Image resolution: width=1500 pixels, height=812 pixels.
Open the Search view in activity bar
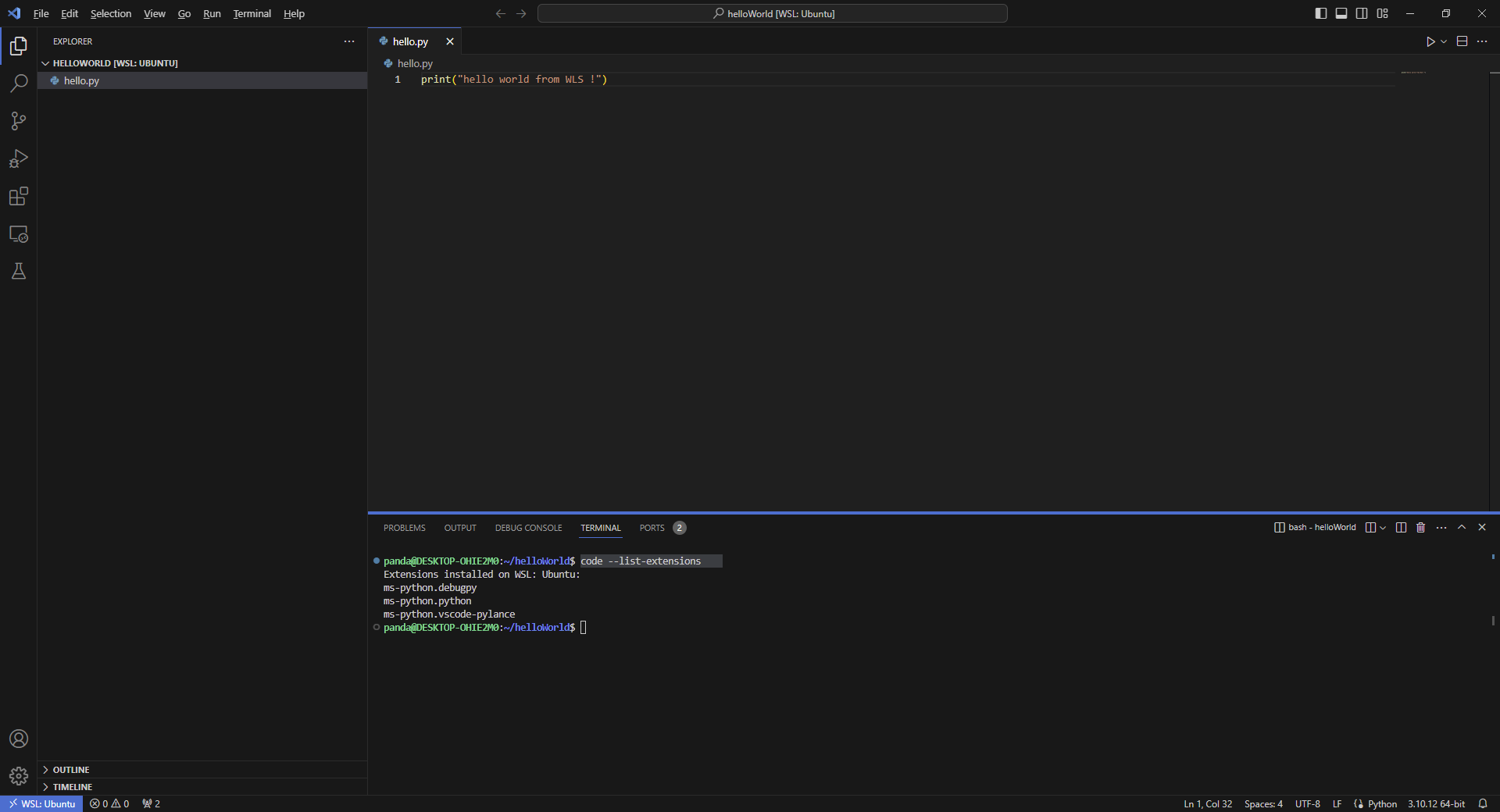(x=19, y=84)
